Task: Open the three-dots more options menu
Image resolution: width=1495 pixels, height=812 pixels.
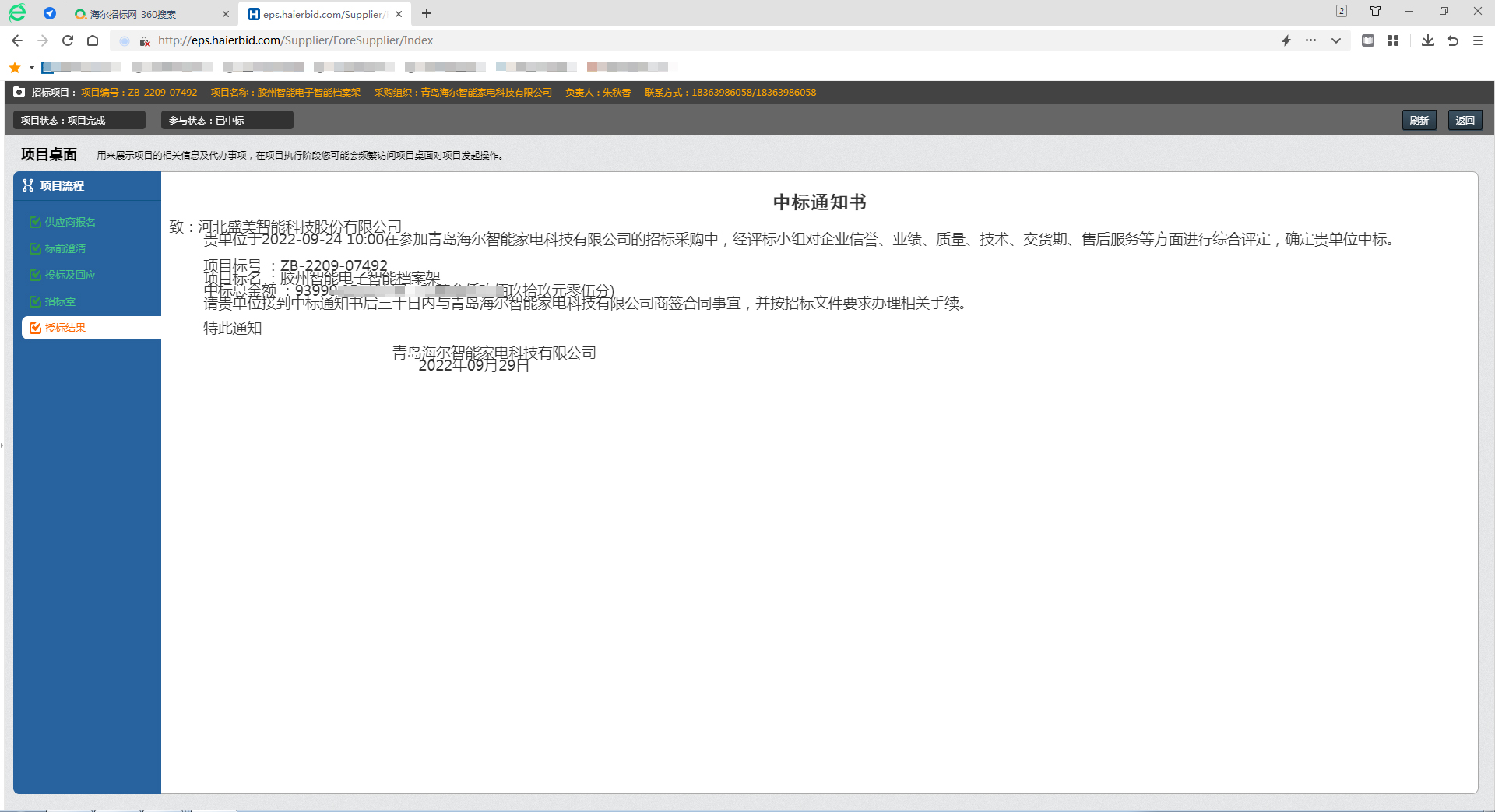Action: click(x=1311, y=40)
